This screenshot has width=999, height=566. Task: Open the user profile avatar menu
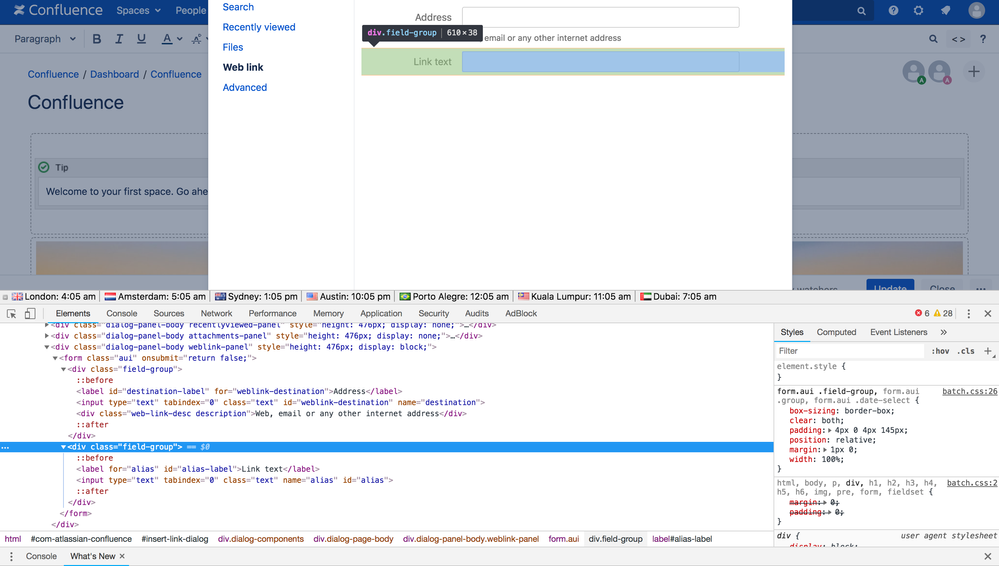pyautogui.click(x=976, y=10)
